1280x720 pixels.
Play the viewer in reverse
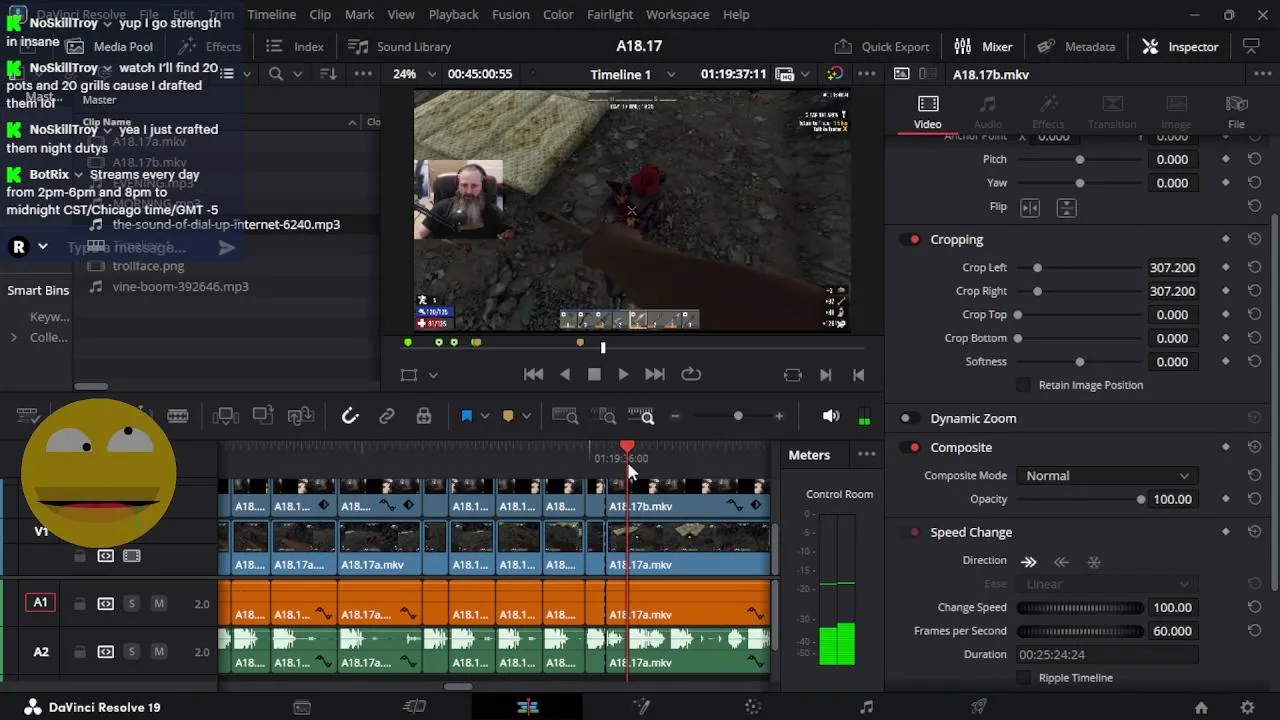point(565,374)
